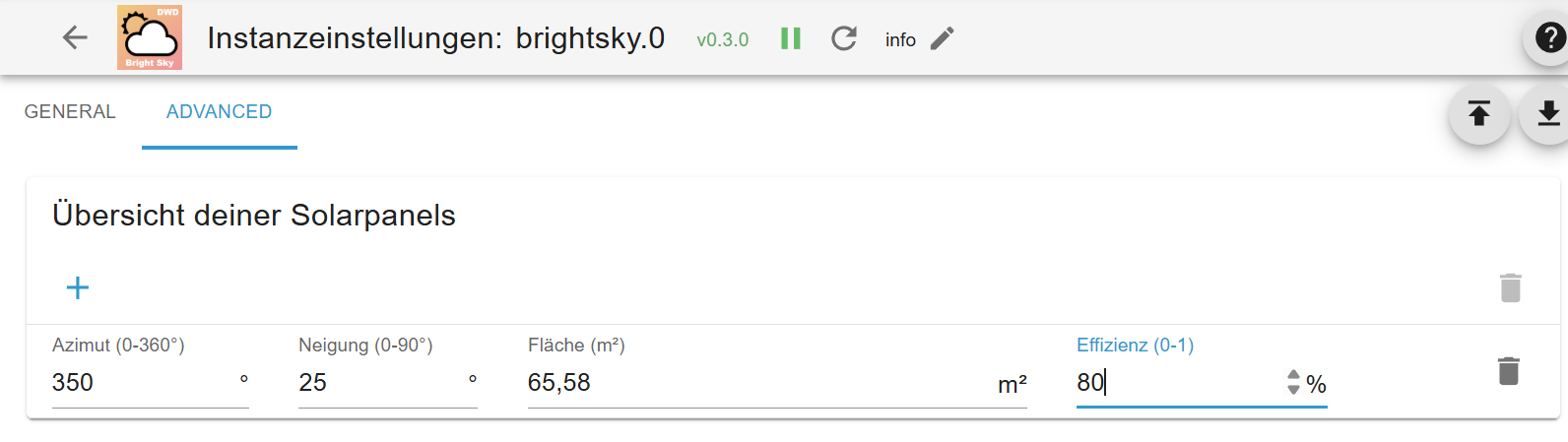1568x442 pixels.
Task: Delete the solar panel row entry
Action: point(1508,371)
